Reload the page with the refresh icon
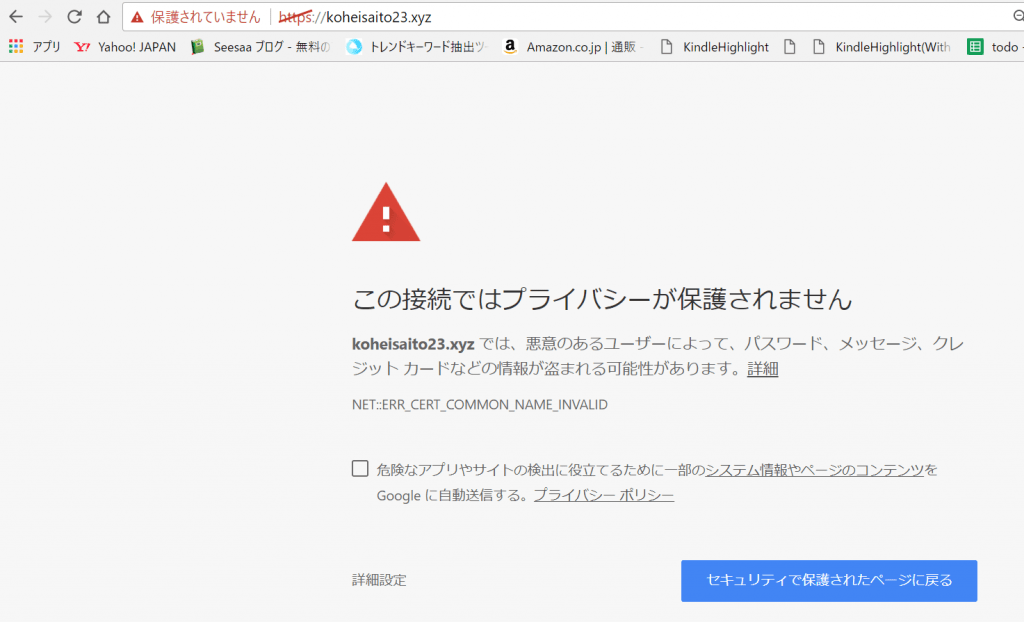Viewport: 1024px width, 622px height. tap(74, 16)
